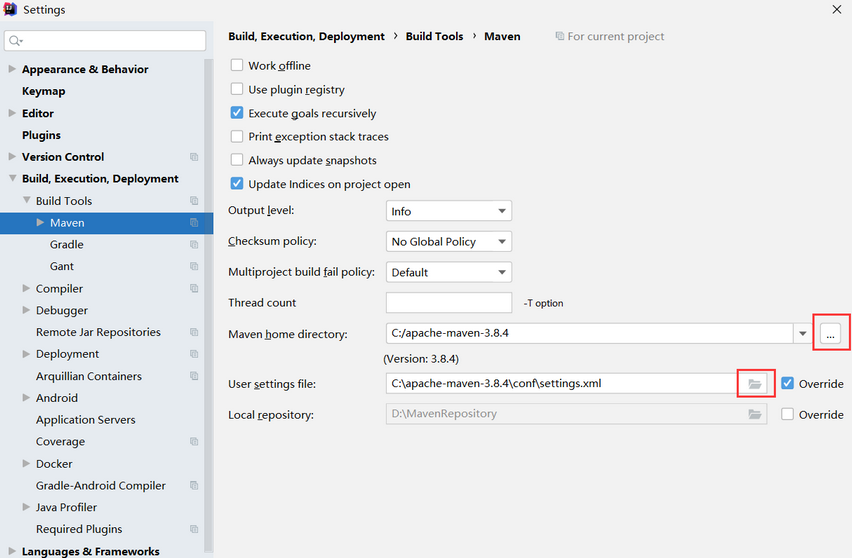Image resolution: width=852 pixels, height=558 pixels.
Task: Enable Print exception stack traces
Action: click(236, 136)
